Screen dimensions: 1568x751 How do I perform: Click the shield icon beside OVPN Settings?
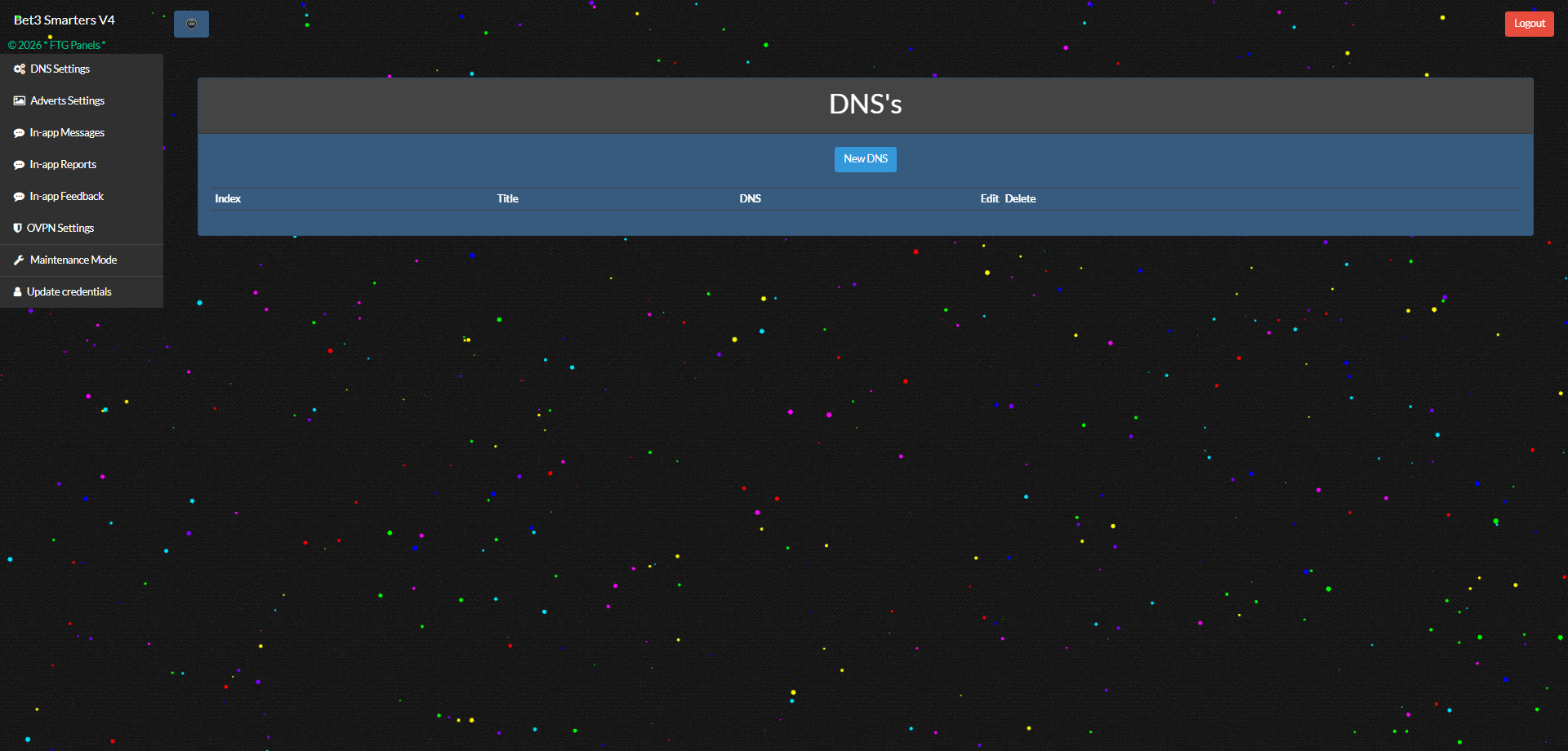18,229
